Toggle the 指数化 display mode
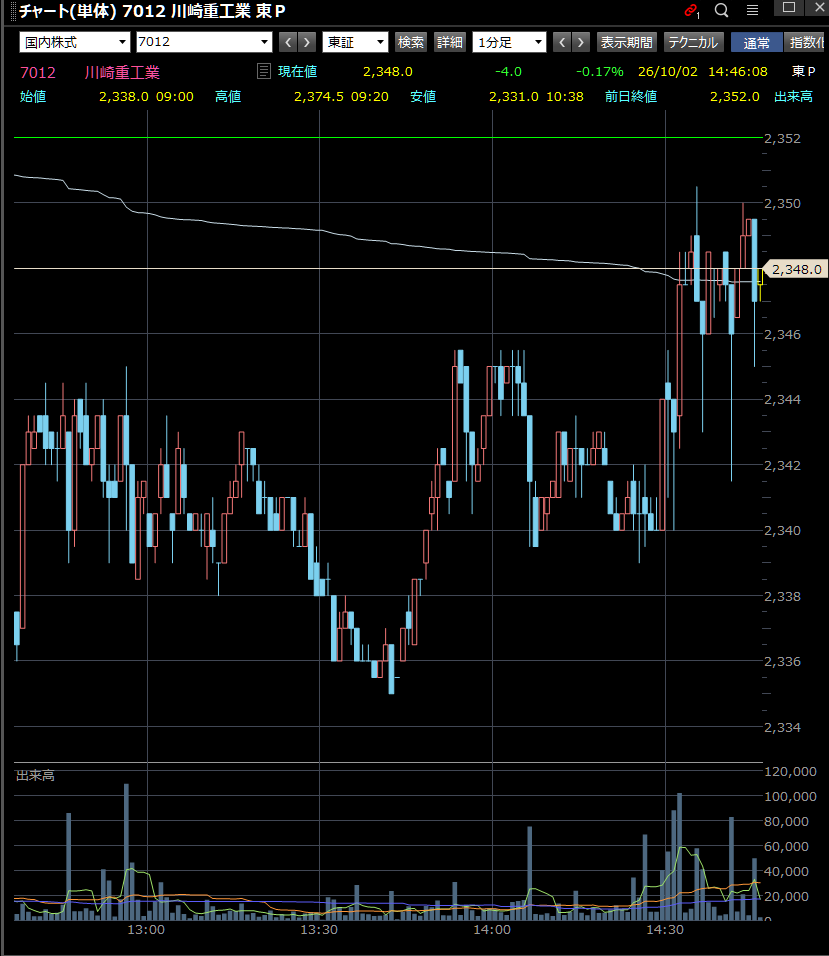 [806, 42]
